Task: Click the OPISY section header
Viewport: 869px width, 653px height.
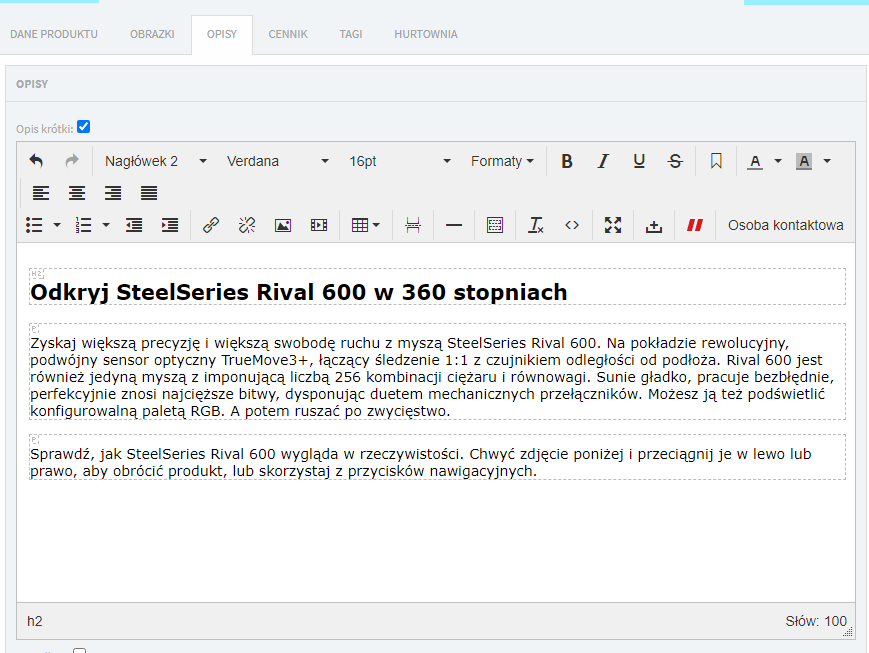Action: pos(32,84)
